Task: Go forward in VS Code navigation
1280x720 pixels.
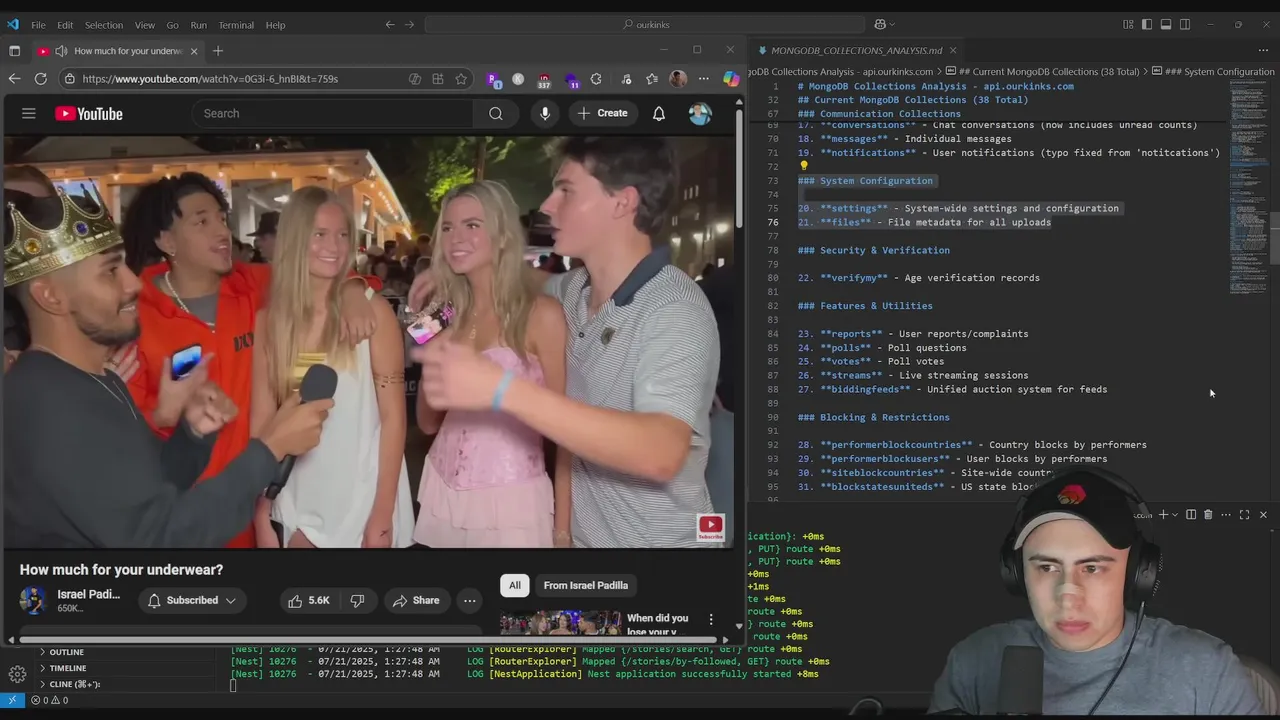Action: click(x=410, y=24)
